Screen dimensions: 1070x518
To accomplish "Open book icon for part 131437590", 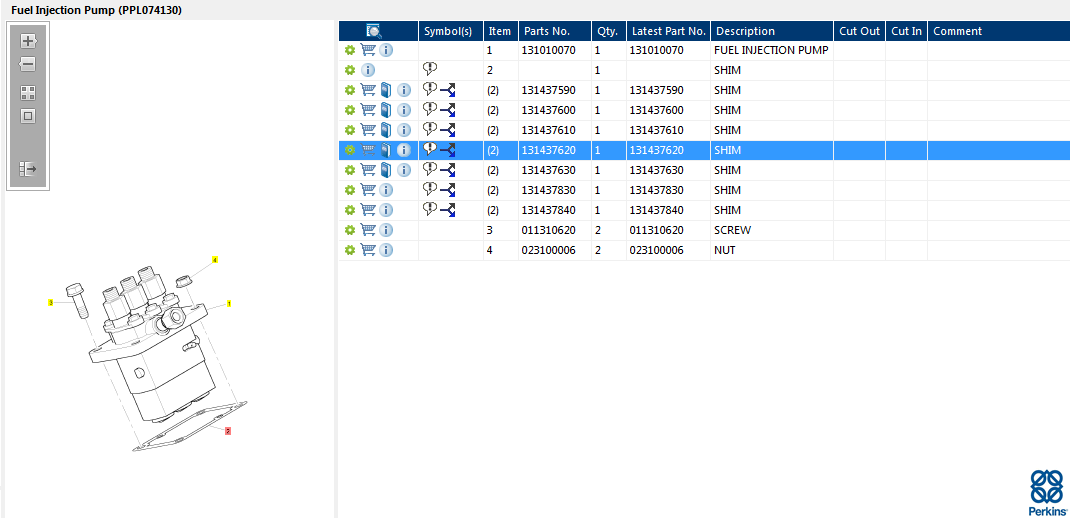I will pos(386,90).
